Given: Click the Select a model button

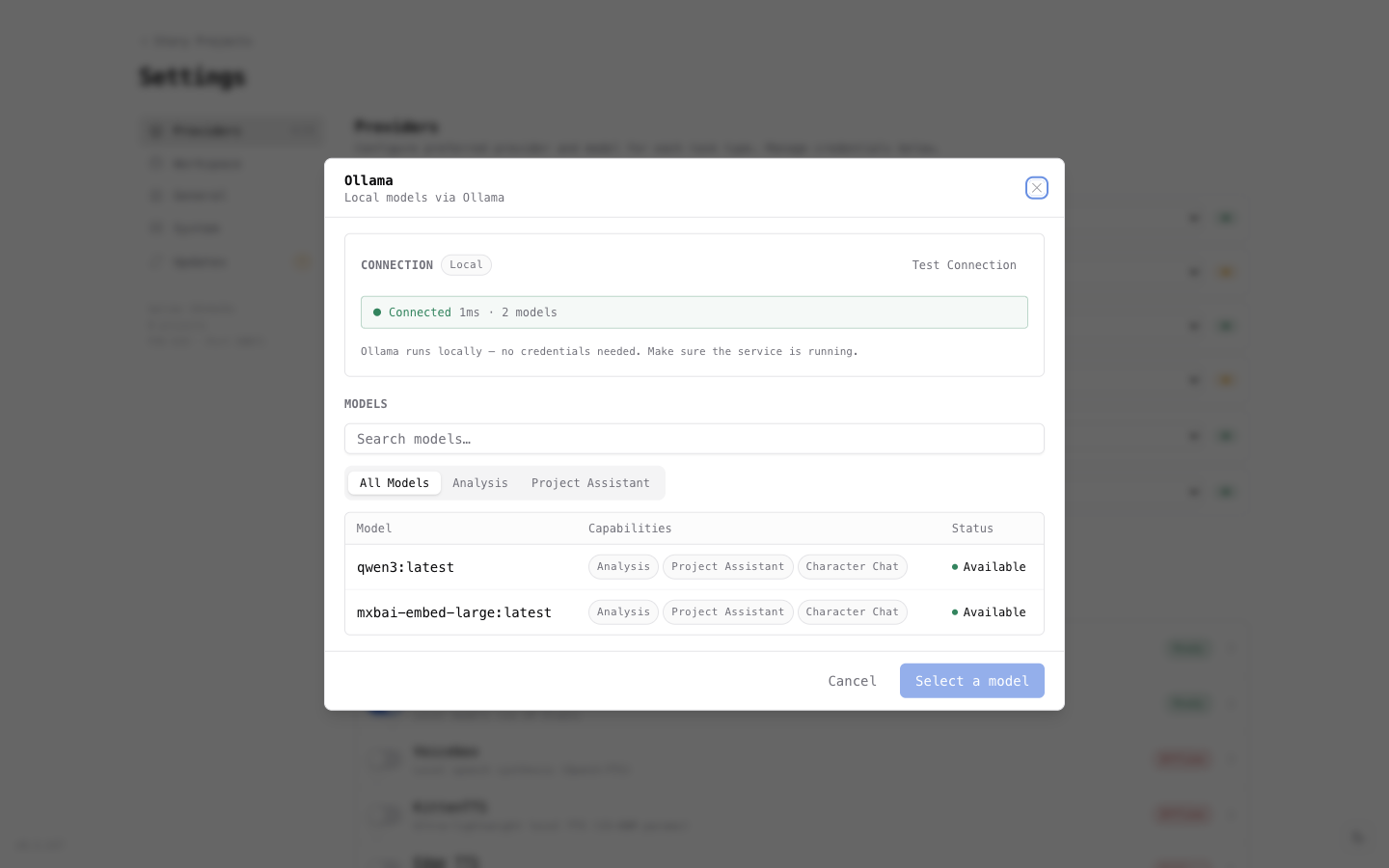Looking at the screenshot, I should click(971, 681).
